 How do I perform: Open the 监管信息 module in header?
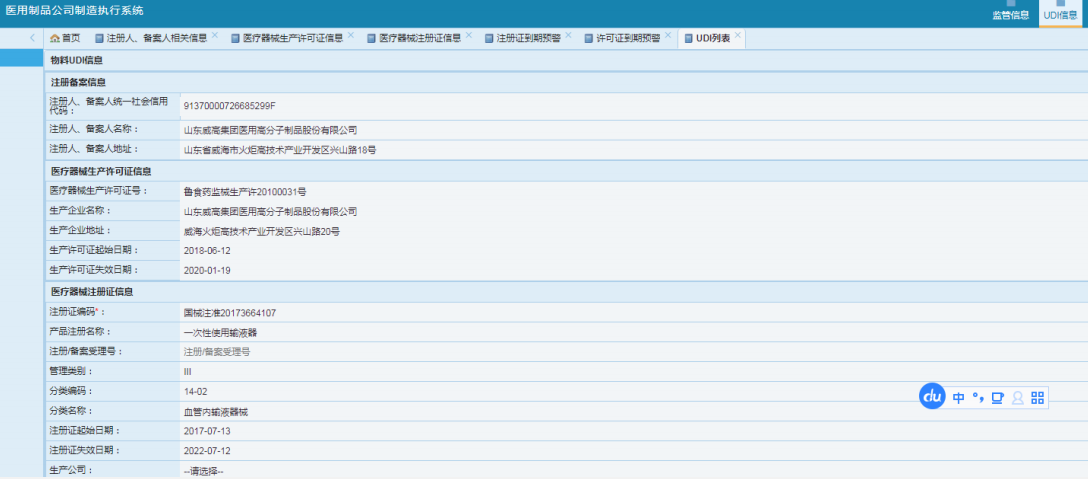pyautogui.click(x=1010, y=14)
